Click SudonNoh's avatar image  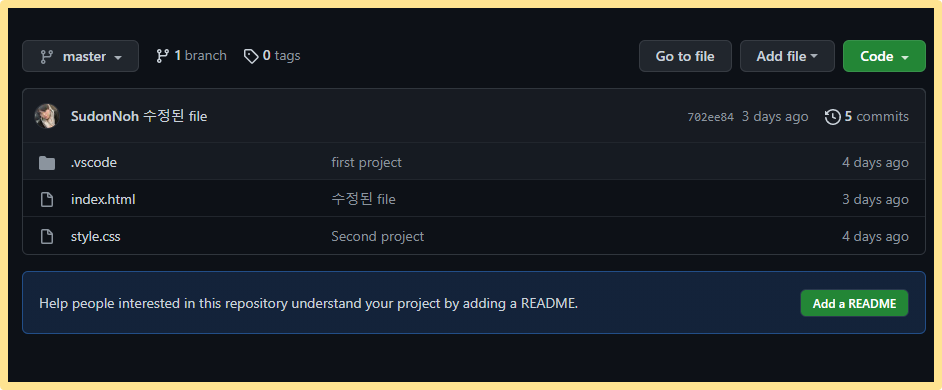[x=47, y=116]
